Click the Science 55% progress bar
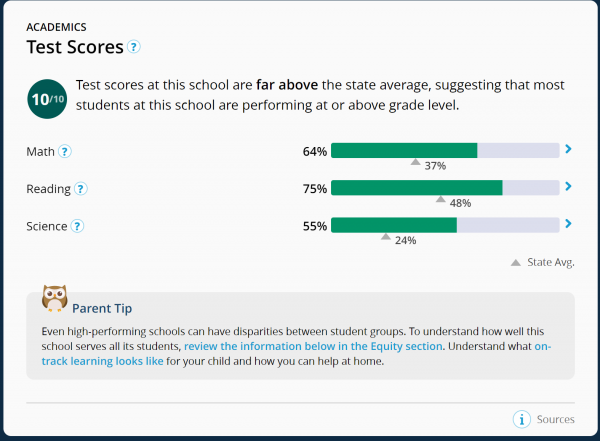Image resolution: width=600 pixels, height=441 pixels. click(445, 225)
